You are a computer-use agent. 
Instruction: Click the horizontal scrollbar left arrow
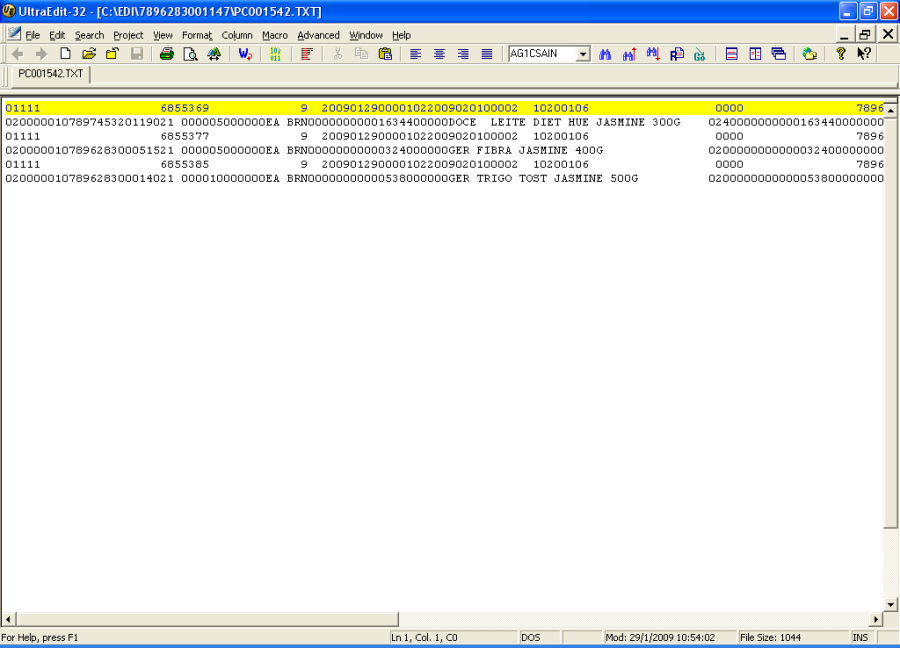7,619
